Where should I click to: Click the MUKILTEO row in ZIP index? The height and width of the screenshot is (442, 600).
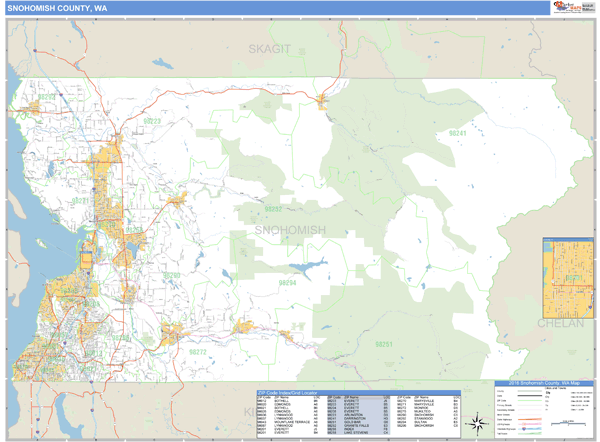pyautogui.click(x=429, y=411)
